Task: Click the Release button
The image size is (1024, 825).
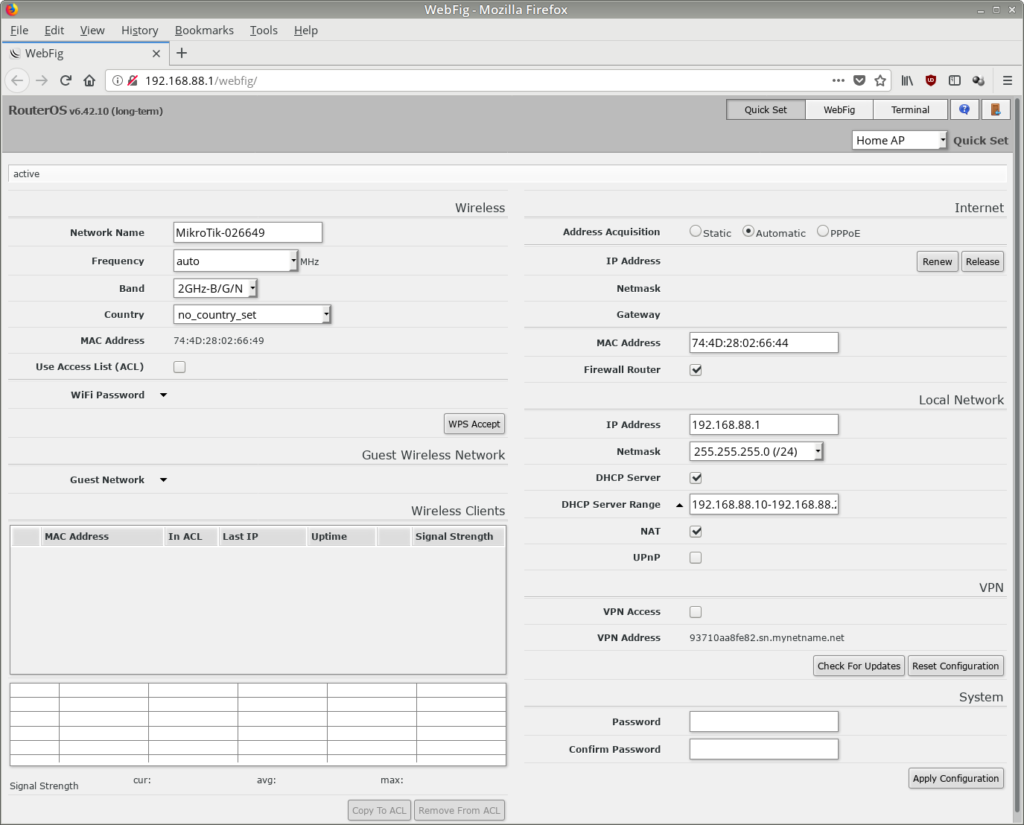Action: 982,261
